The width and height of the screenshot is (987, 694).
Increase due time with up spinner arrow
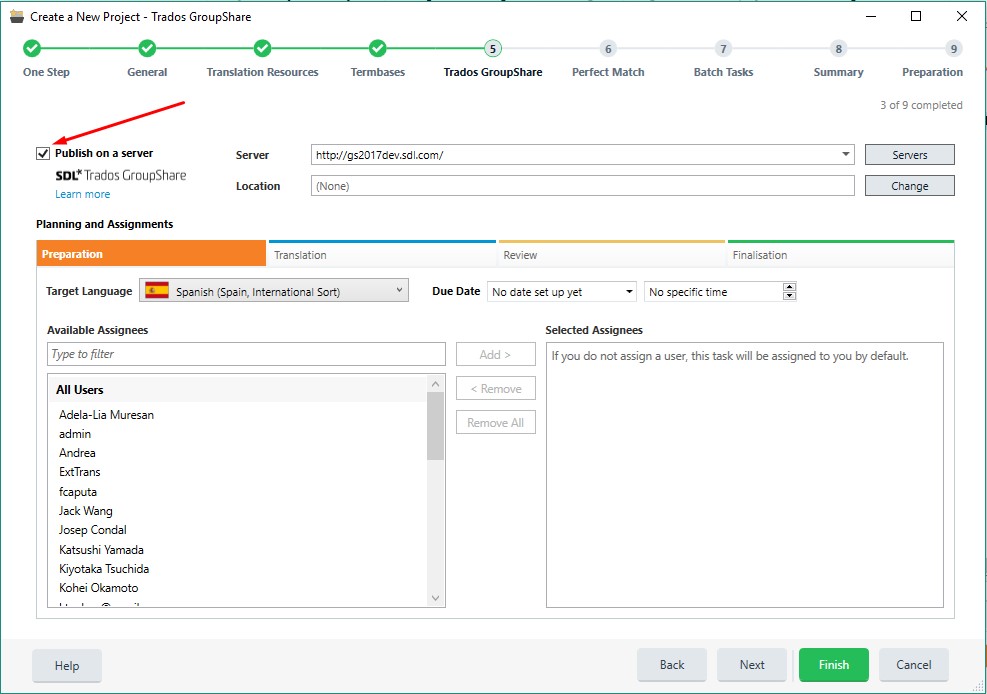[789, 287]
